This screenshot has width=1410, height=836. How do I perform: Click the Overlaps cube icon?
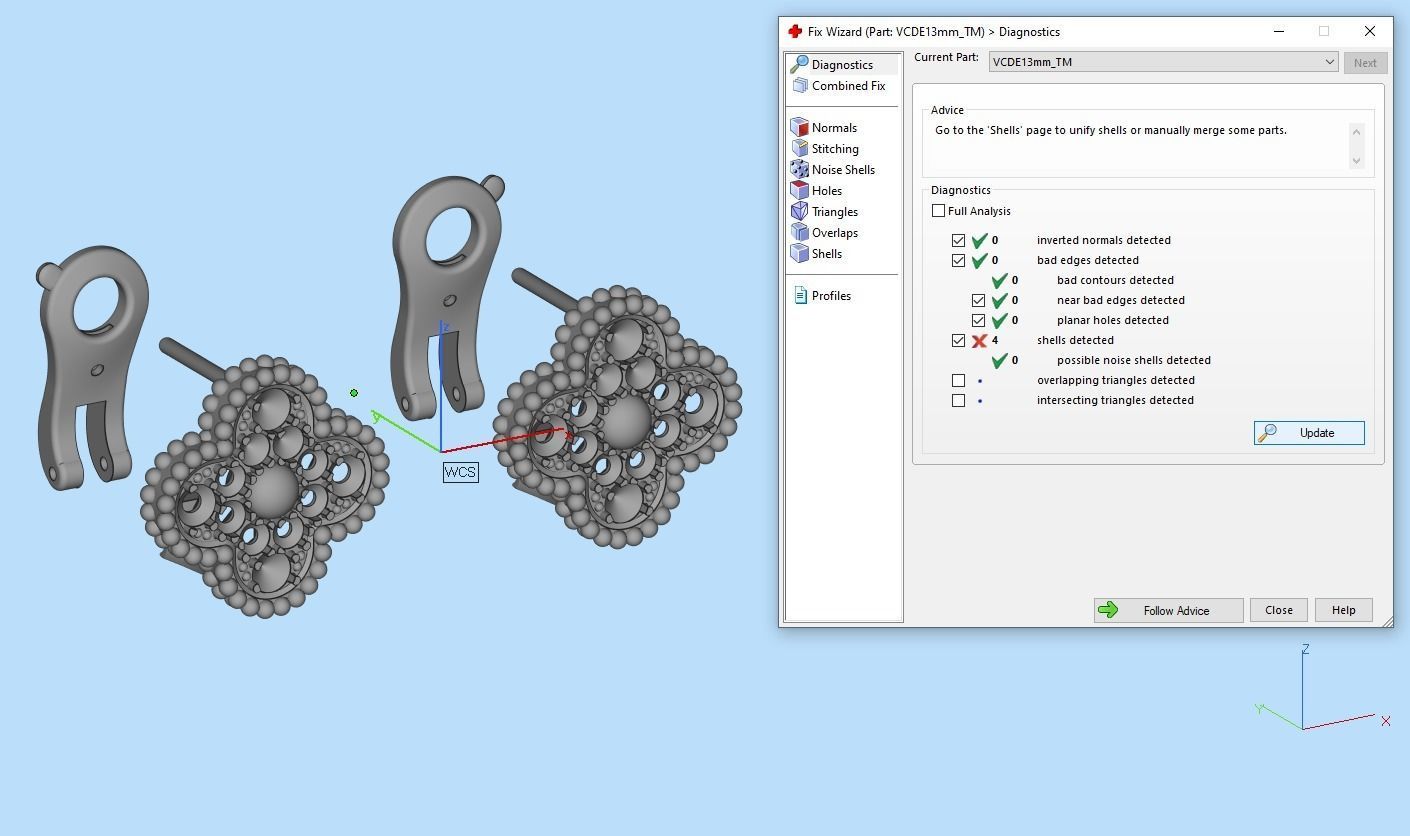tap(799, 232)
